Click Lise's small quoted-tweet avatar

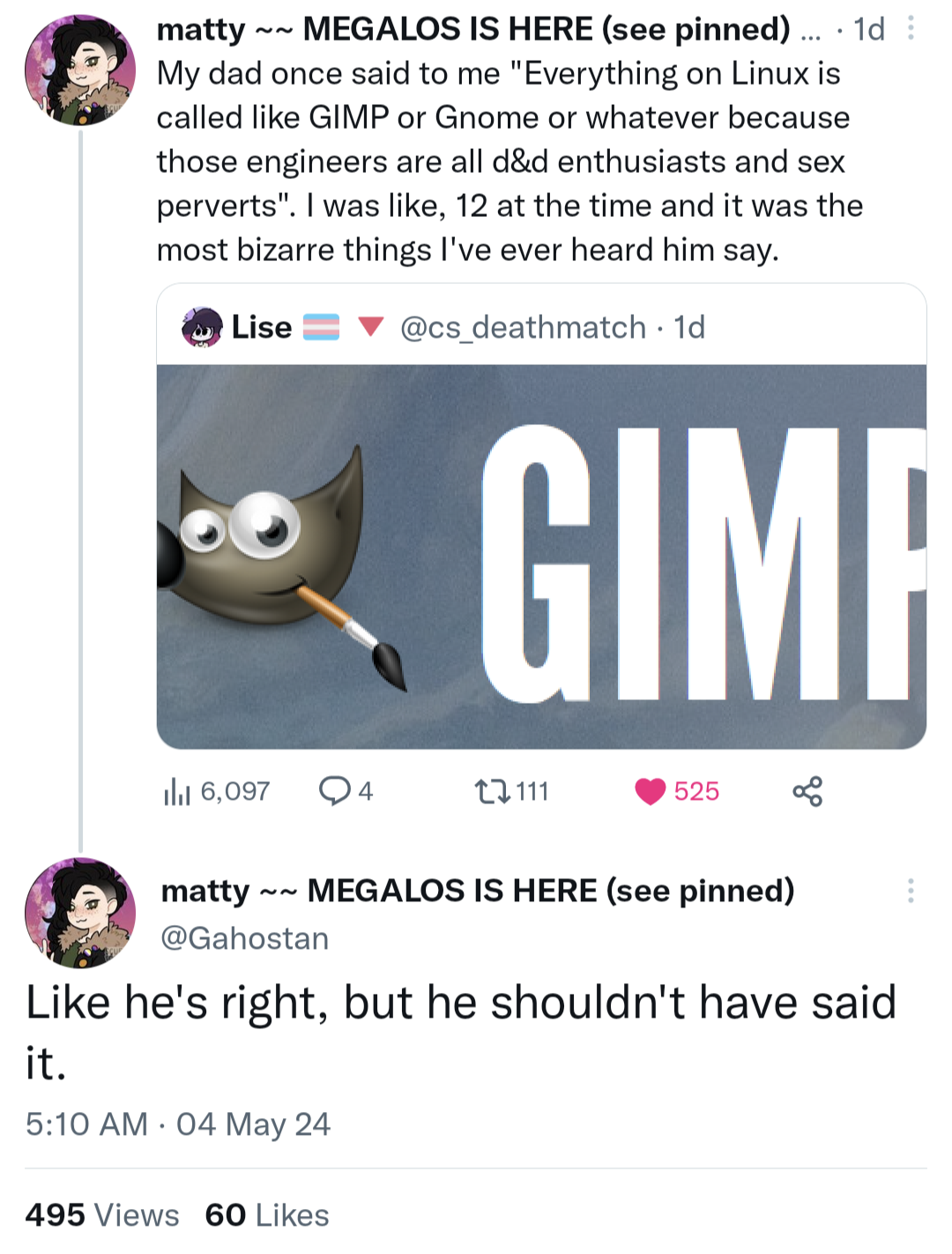point(202,327)
